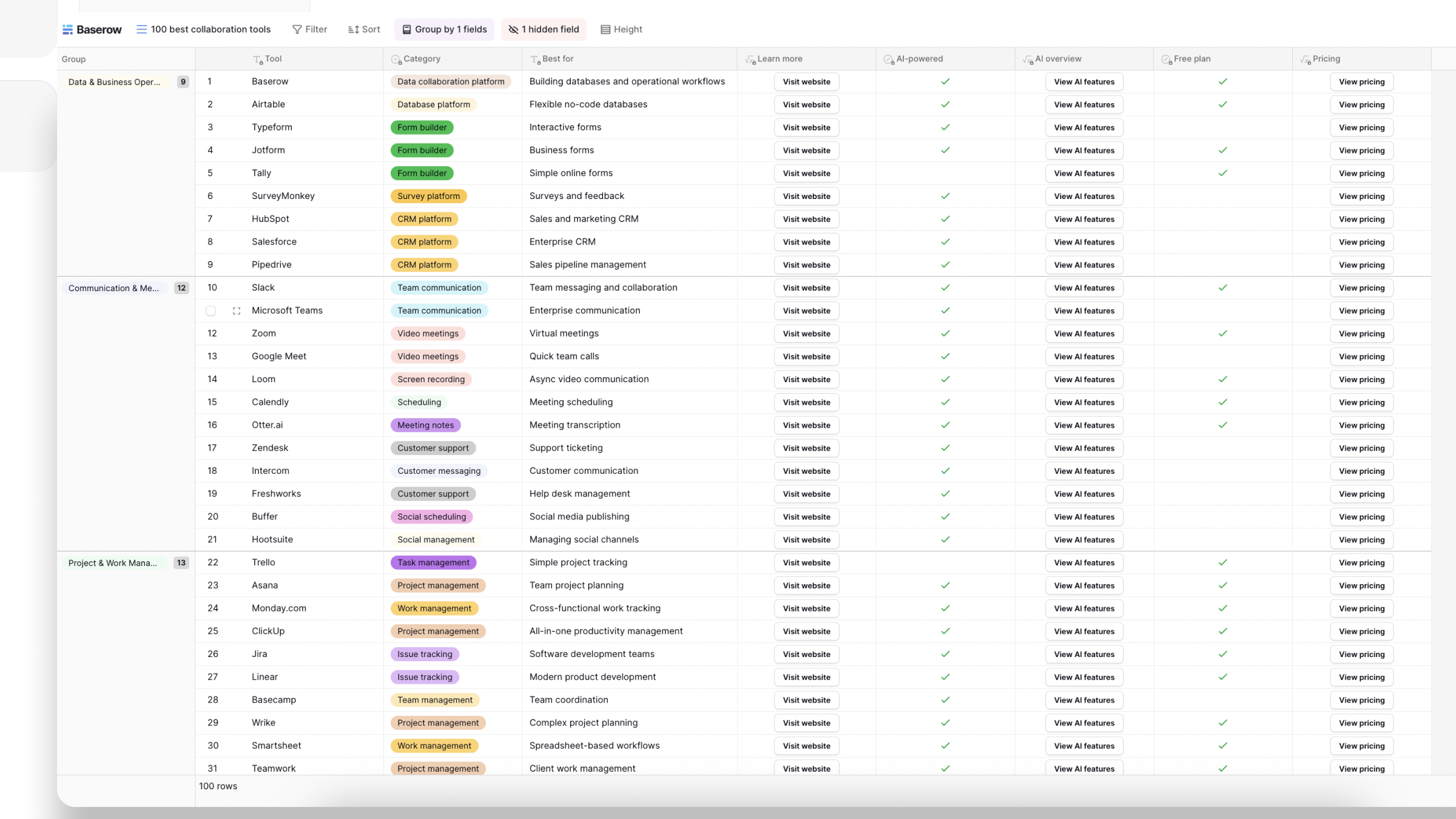Open the Filter options
1456x819 pixels.
click(x=309, y=29)
